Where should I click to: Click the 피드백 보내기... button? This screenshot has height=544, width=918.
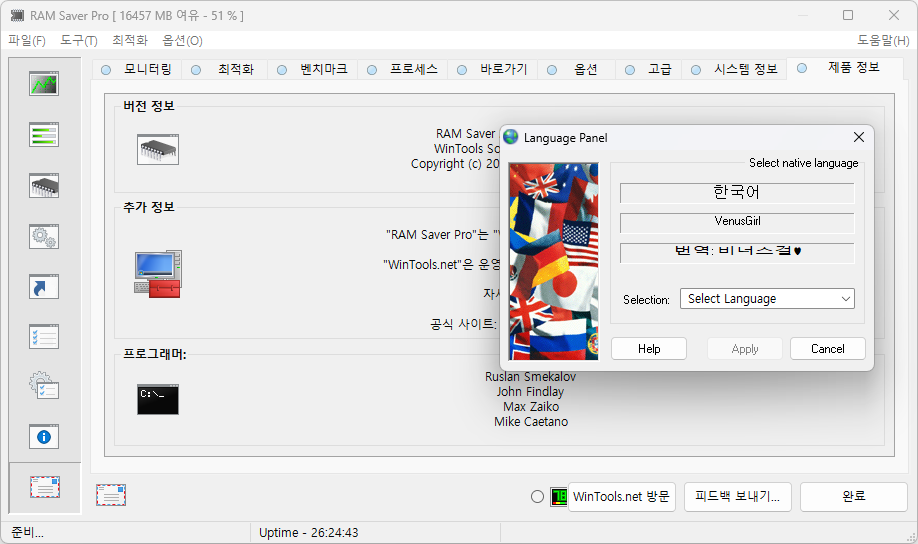click(738, 497)
